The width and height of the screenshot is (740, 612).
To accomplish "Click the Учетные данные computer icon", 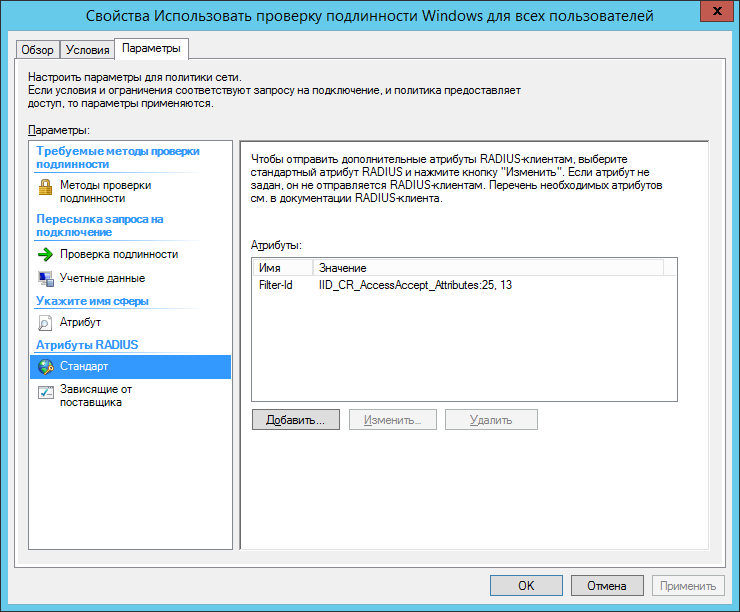I will [45, 278].
